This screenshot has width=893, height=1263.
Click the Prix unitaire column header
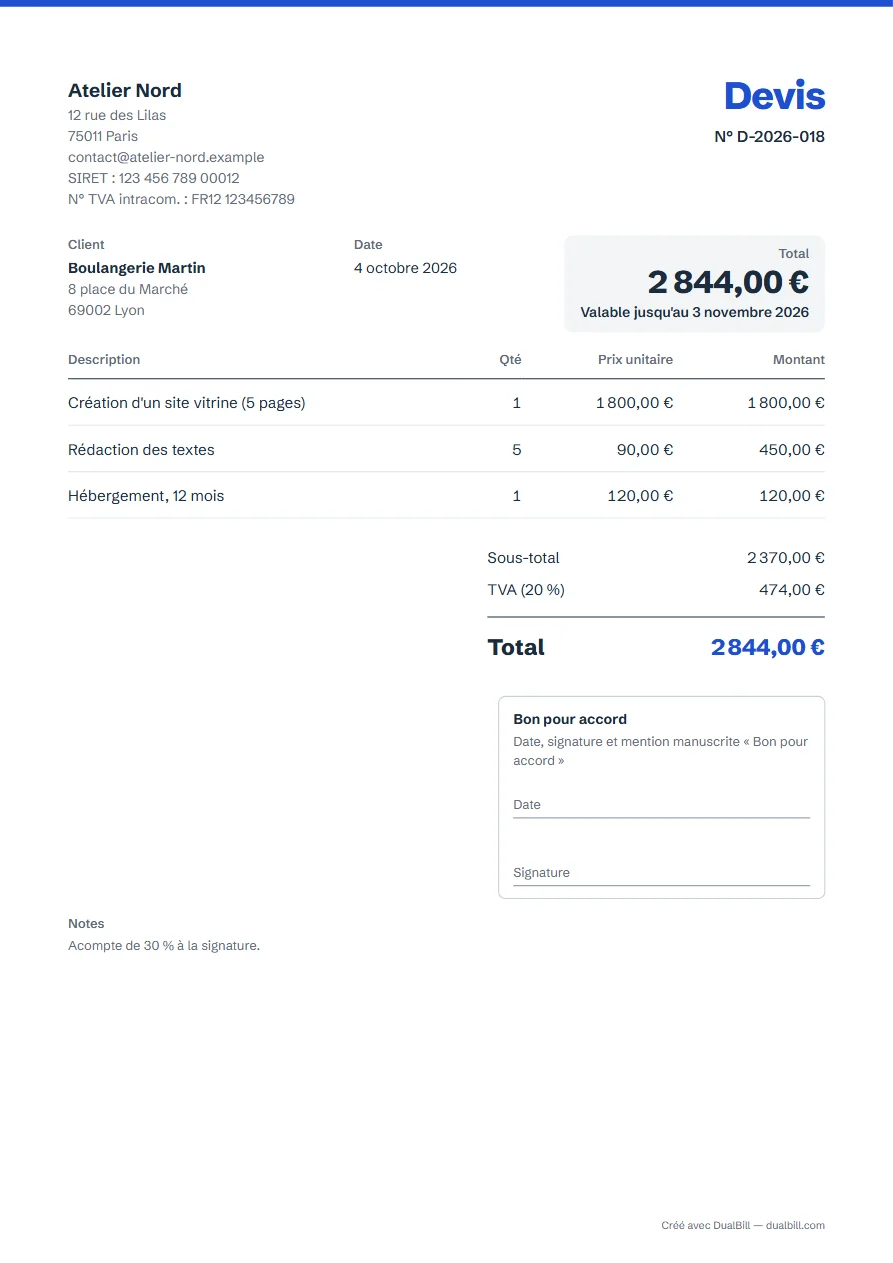(635, 359)
